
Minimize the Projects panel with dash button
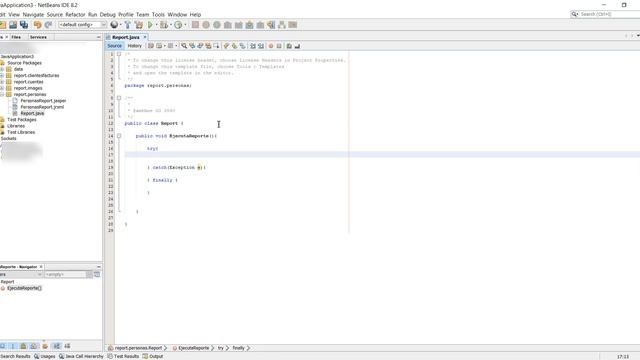coord(98,37)
